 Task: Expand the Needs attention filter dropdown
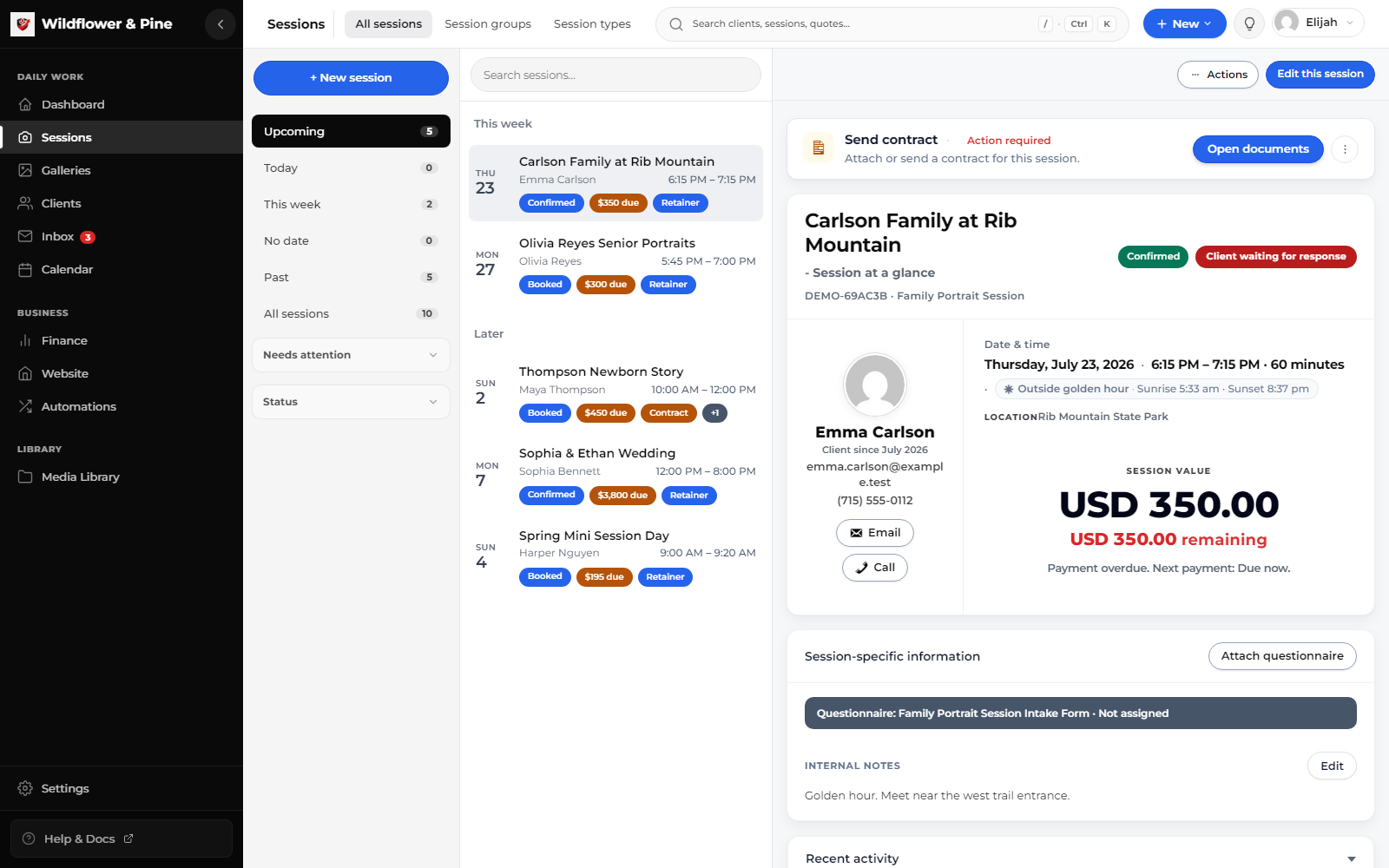click(x=351, y=355)
